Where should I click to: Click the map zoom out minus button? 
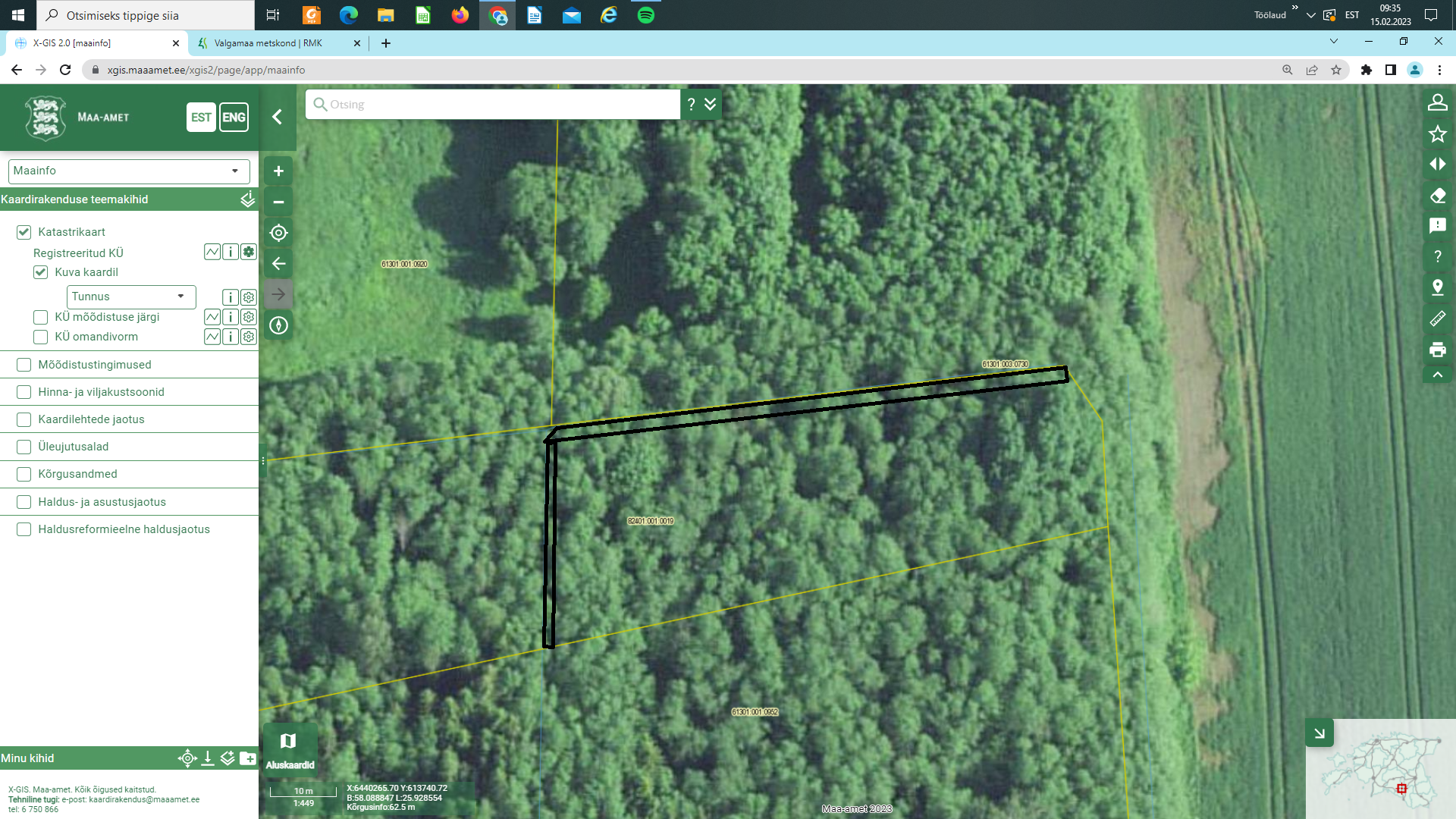point(278,202)
